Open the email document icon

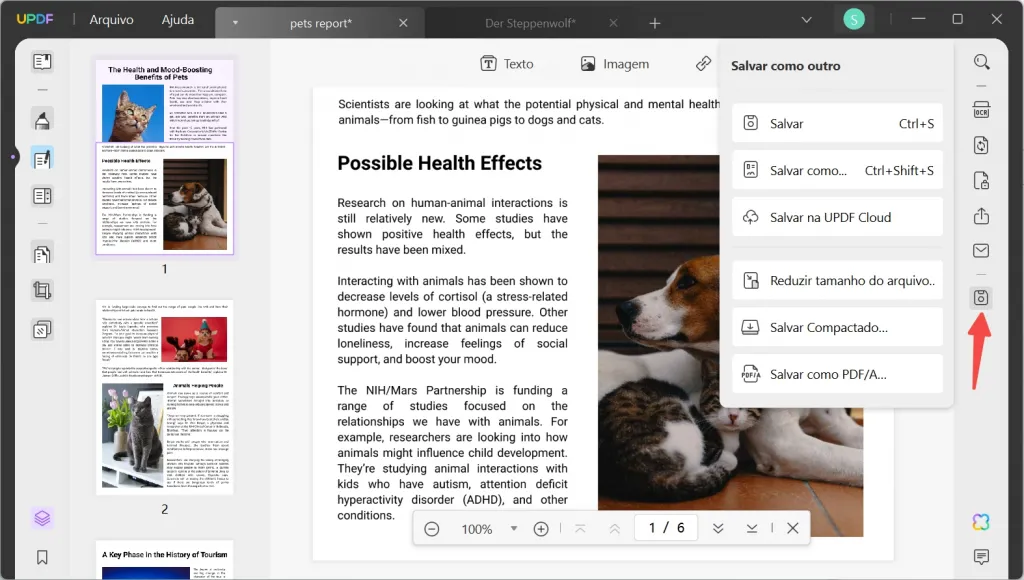[980, 250]
